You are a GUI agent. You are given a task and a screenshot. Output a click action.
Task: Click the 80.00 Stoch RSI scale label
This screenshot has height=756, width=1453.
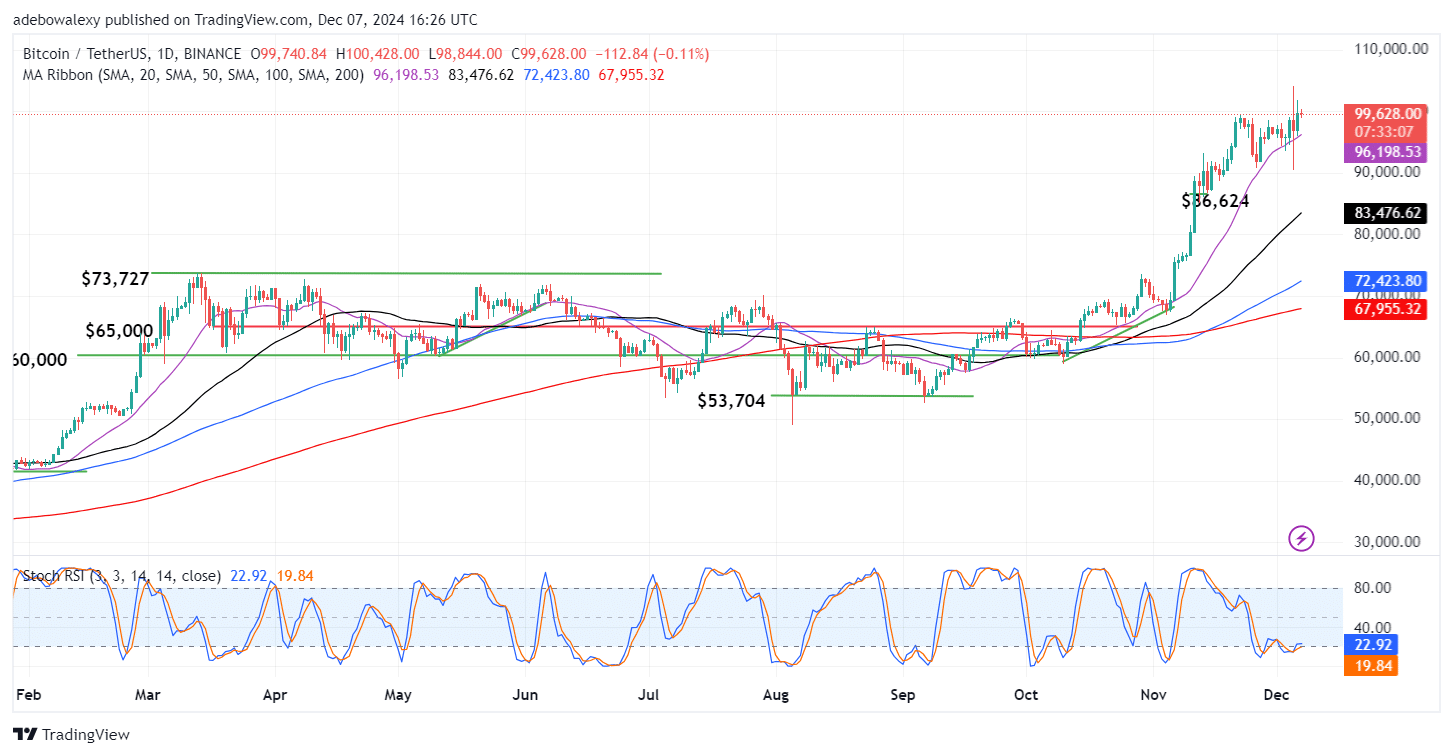1372,588
